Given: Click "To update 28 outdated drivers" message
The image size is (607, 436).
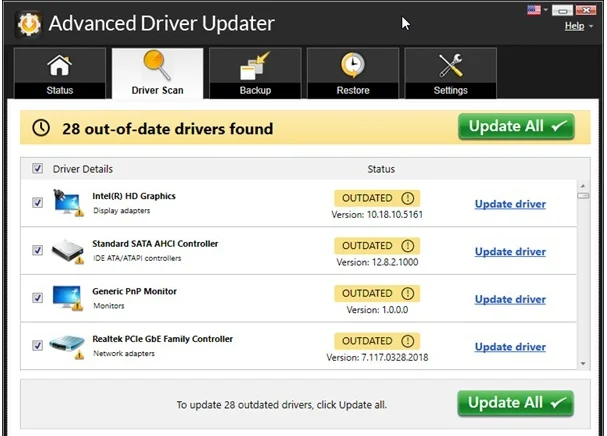Looking at the screenshot, I should [282, 405].
